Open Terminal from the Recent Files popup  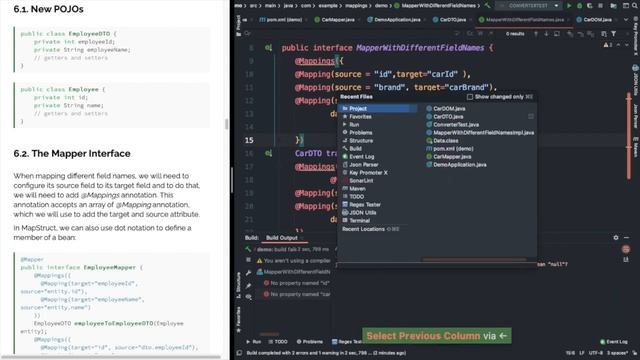pyautogui.click(x=378, y=220)
